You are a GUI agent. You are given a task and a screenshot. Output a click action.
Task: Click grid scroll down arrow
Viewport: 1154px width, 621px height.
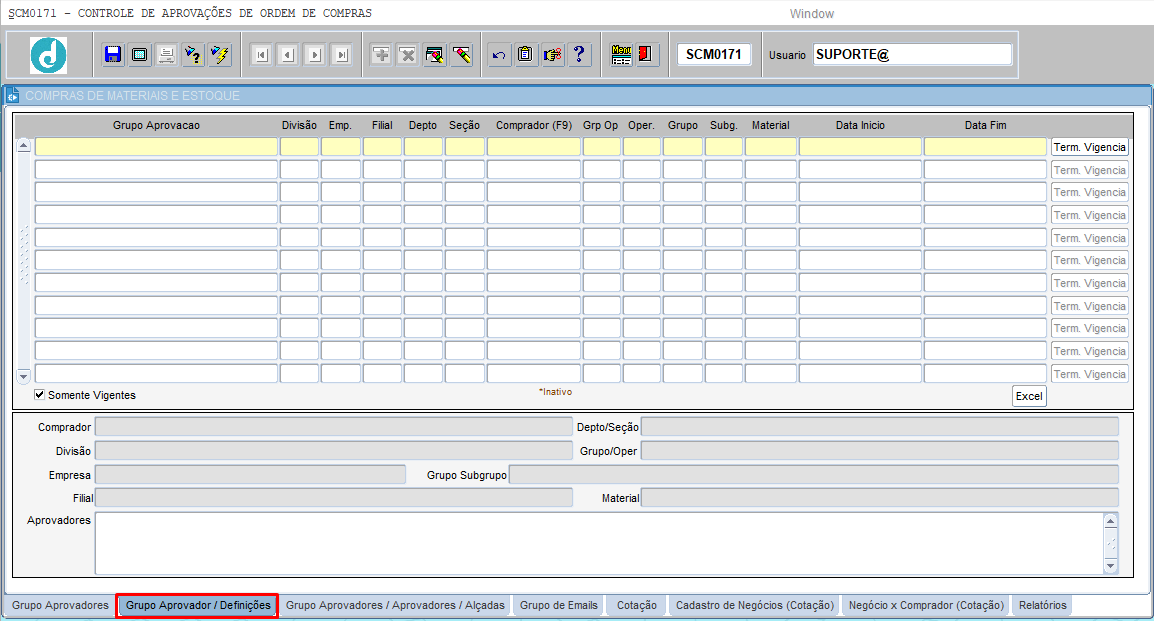point(24,376)
